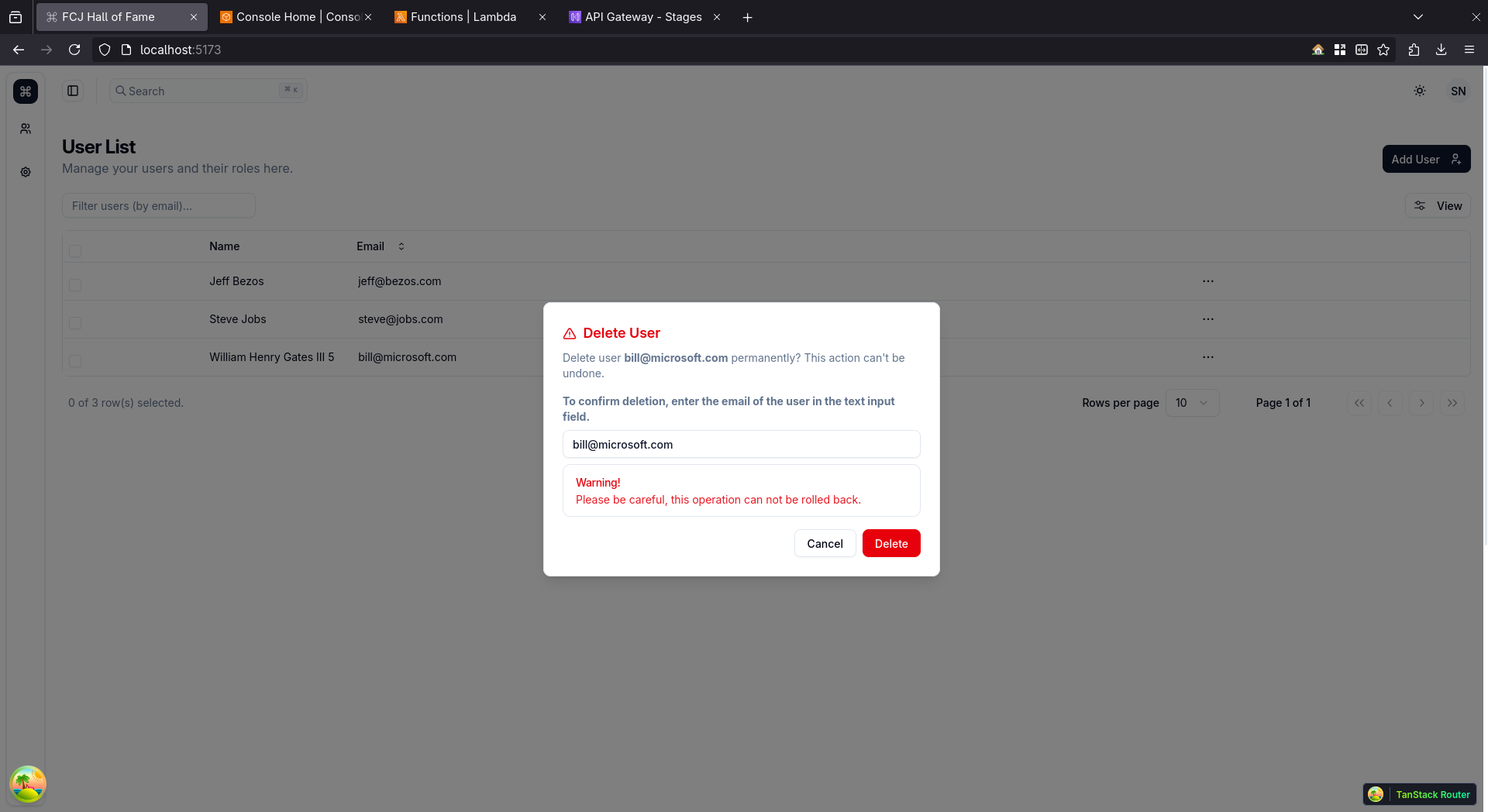Open the Settings gear sidebar icon
The height and width of the screenshot is (812, 1488).
[x=26, y=172]
